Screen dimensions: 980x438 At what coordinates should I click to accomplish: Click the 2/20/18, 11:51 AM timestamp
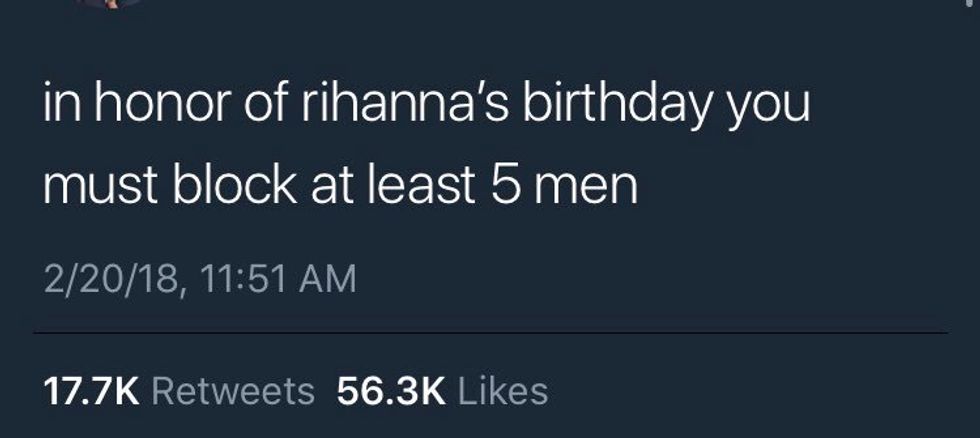pos(199,277)
